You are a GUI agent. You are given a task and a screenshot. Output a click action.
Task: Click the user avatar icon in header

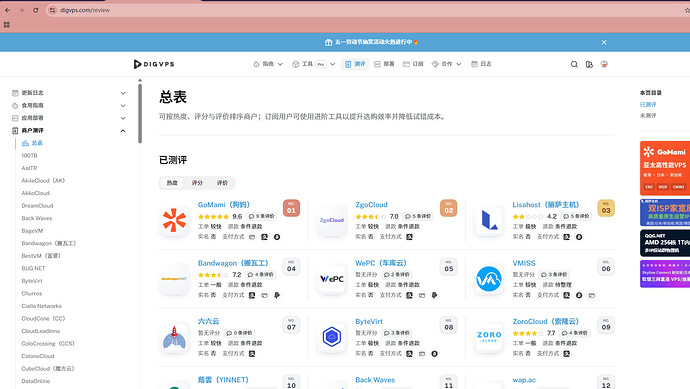coord(604,64)
